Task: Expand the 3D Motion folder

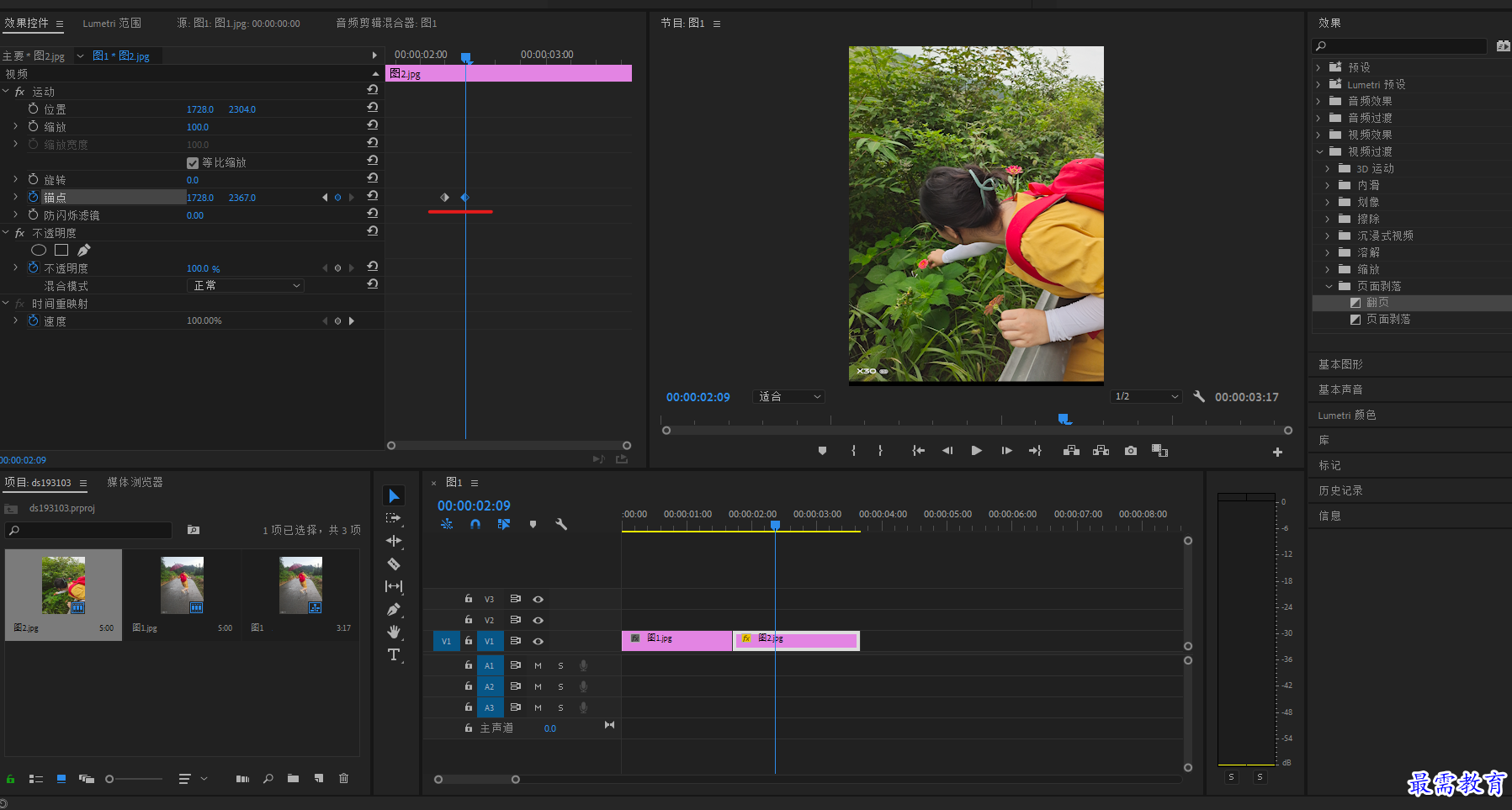Action: 1328,168
